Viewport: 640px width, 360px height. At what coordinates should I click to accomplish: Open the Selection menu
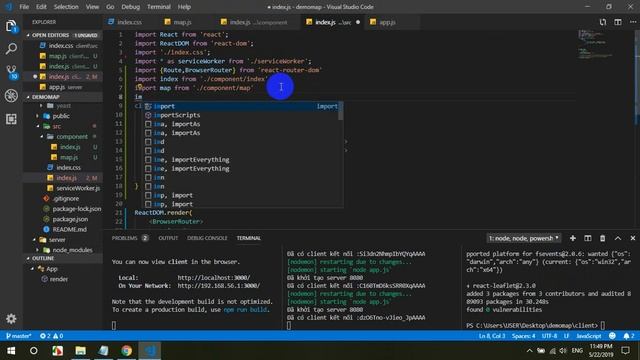coord(66,7)
